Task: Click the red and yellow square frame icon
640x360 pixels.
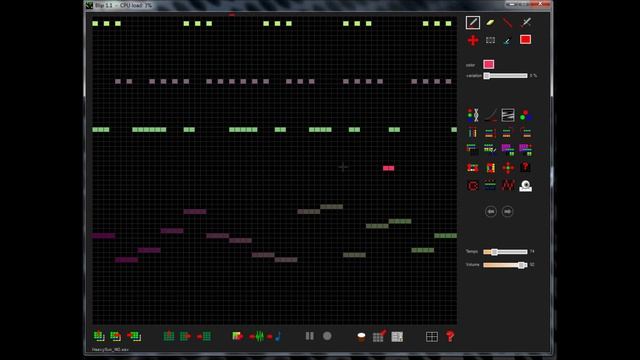Action: coord(490,168)
